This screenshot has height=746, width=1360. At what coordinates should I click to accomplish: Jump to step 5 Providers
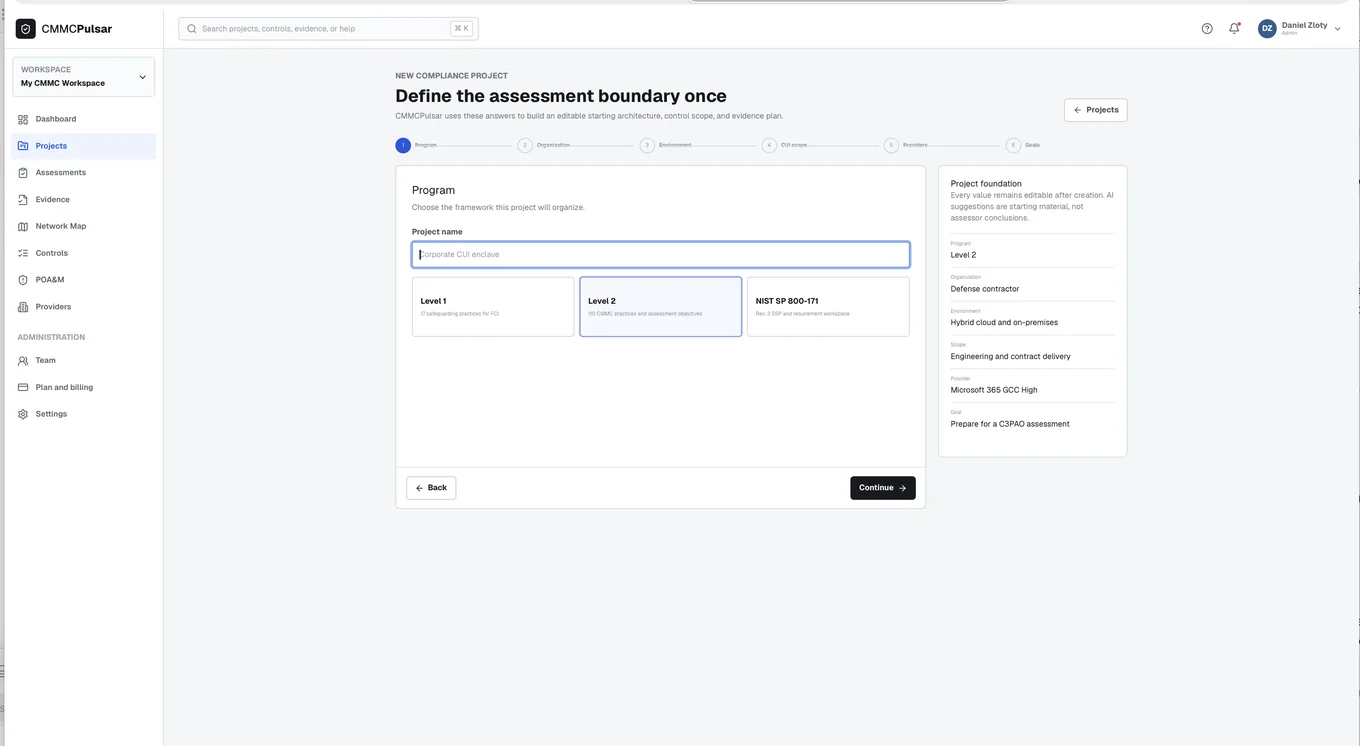pos(891,145)
